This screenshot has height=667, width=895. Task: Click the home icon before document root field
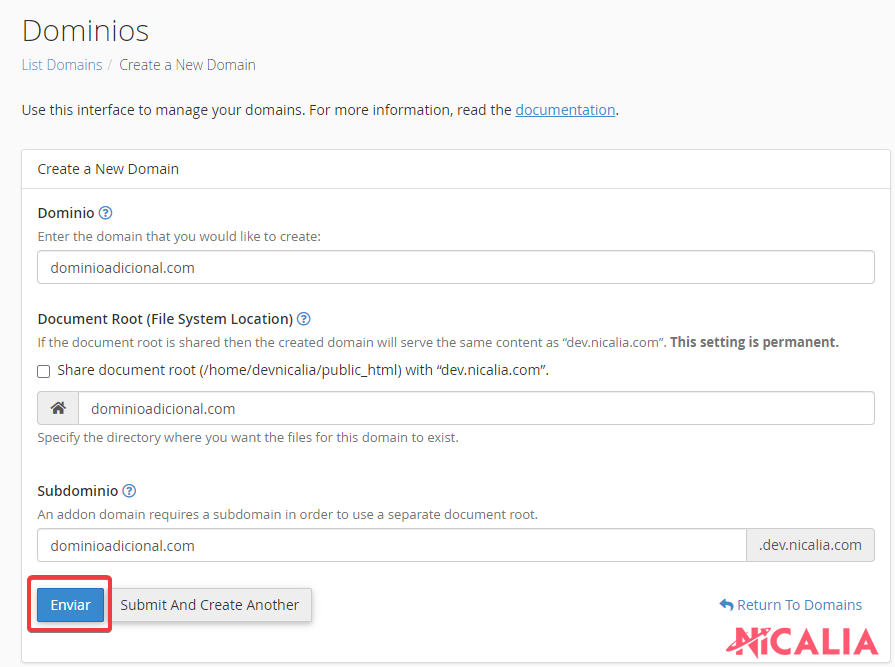tap(58, 408)
